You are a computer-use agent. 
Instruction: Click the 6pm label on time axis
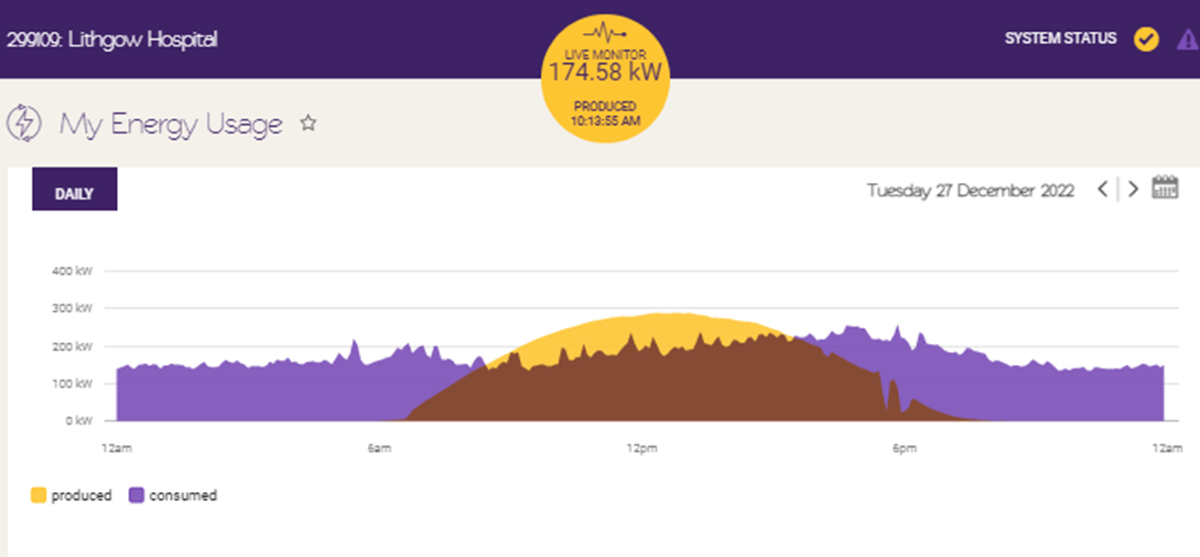click(903, 449)
